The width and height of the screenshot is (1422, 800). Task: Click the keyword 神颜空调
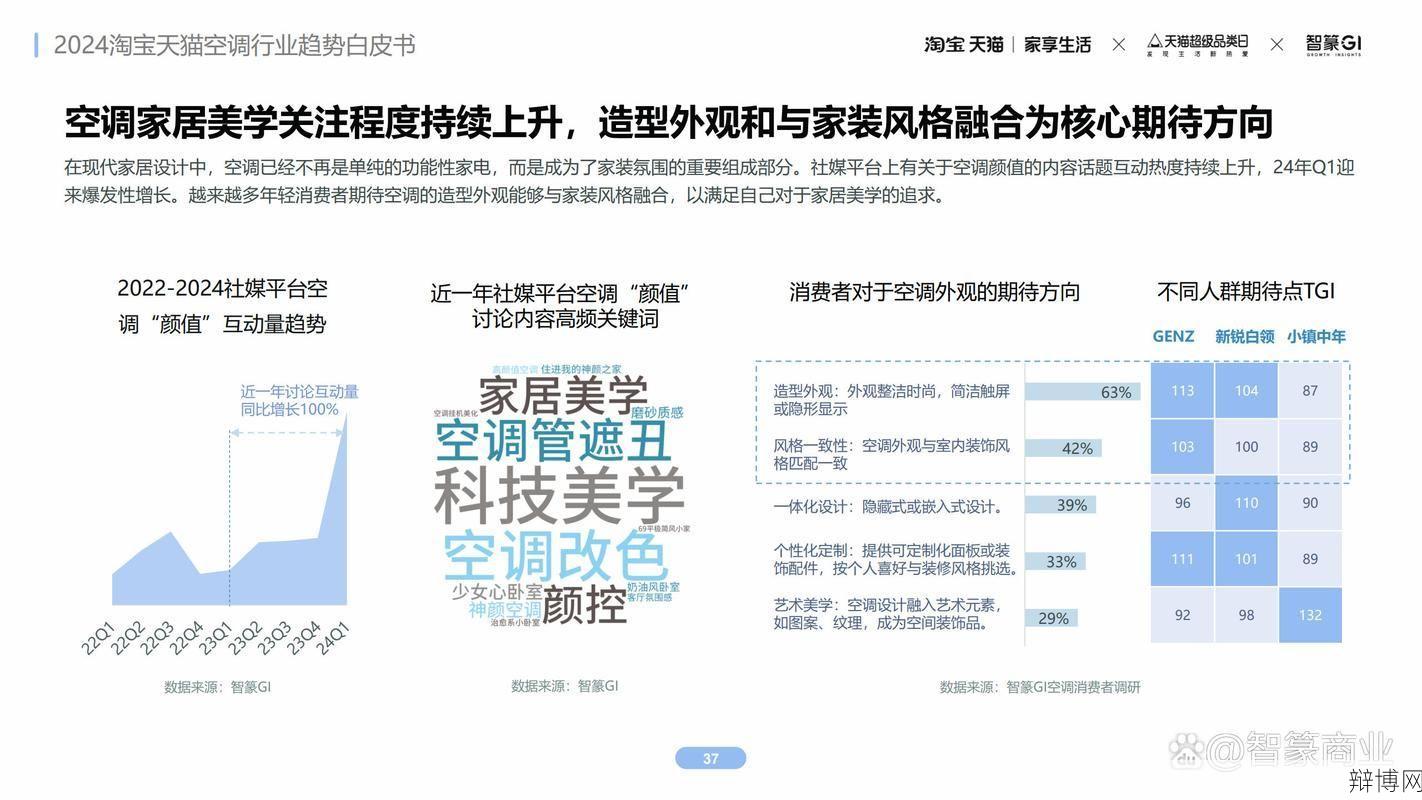click(x=505, y=609)
